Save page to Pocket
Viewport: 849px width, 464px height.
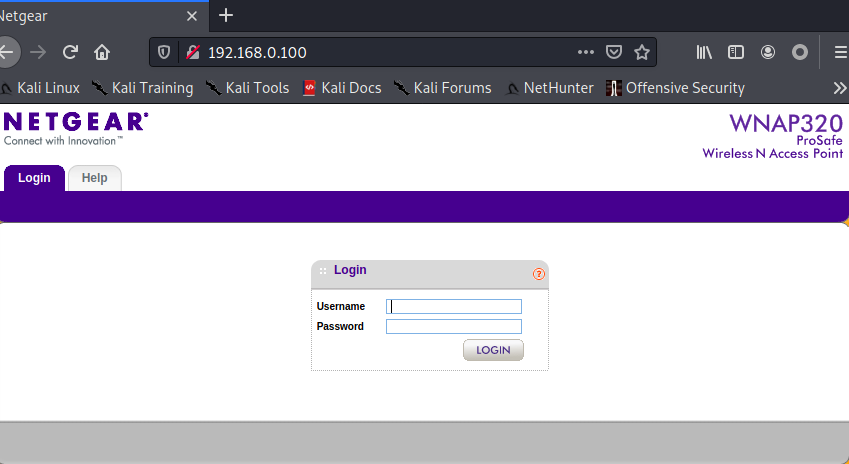coord(613,53)
